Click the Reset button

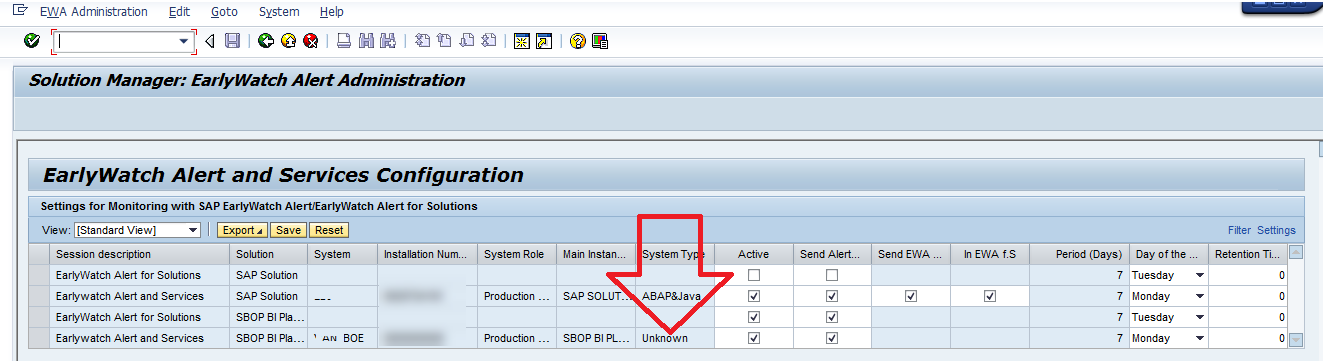click(x=329, y=230)
